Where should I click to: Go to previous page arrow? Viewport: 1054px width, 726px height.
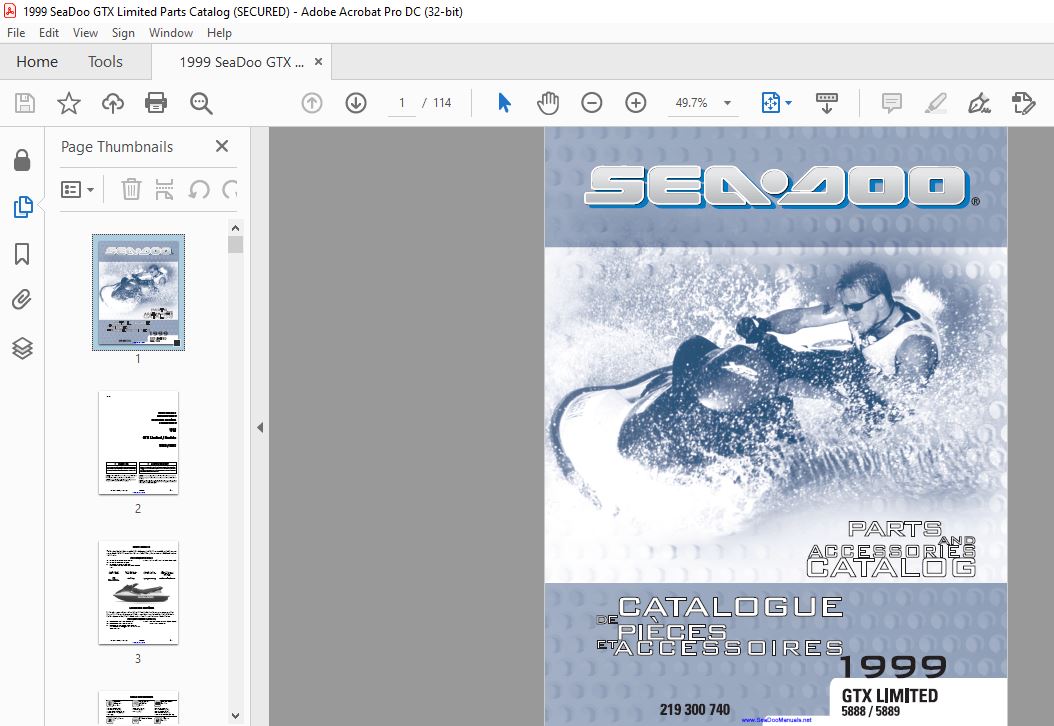pos(312,103)
